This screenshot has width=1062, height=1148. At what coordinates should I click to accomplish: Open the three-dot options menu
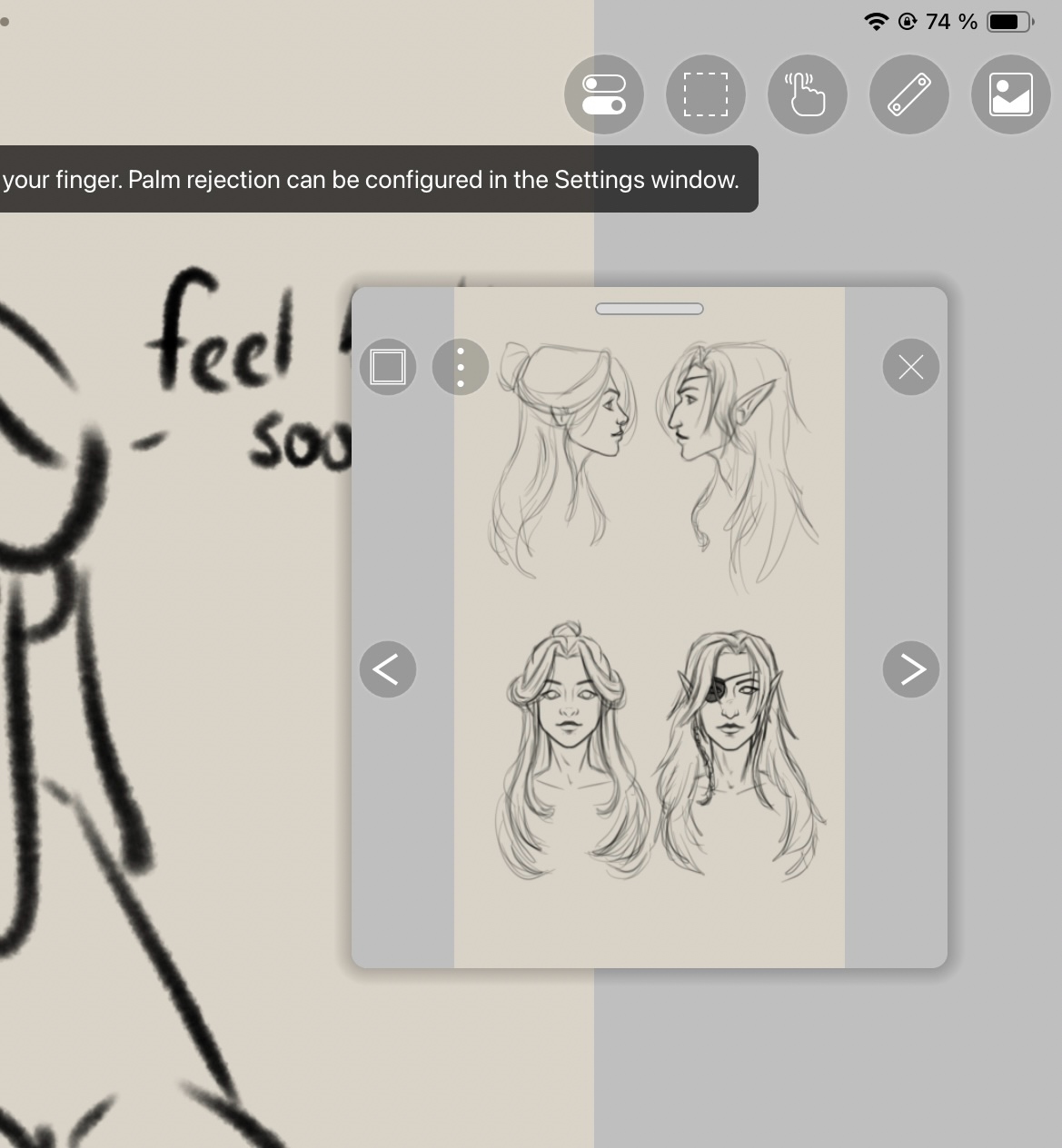click(x=461, y=367)
